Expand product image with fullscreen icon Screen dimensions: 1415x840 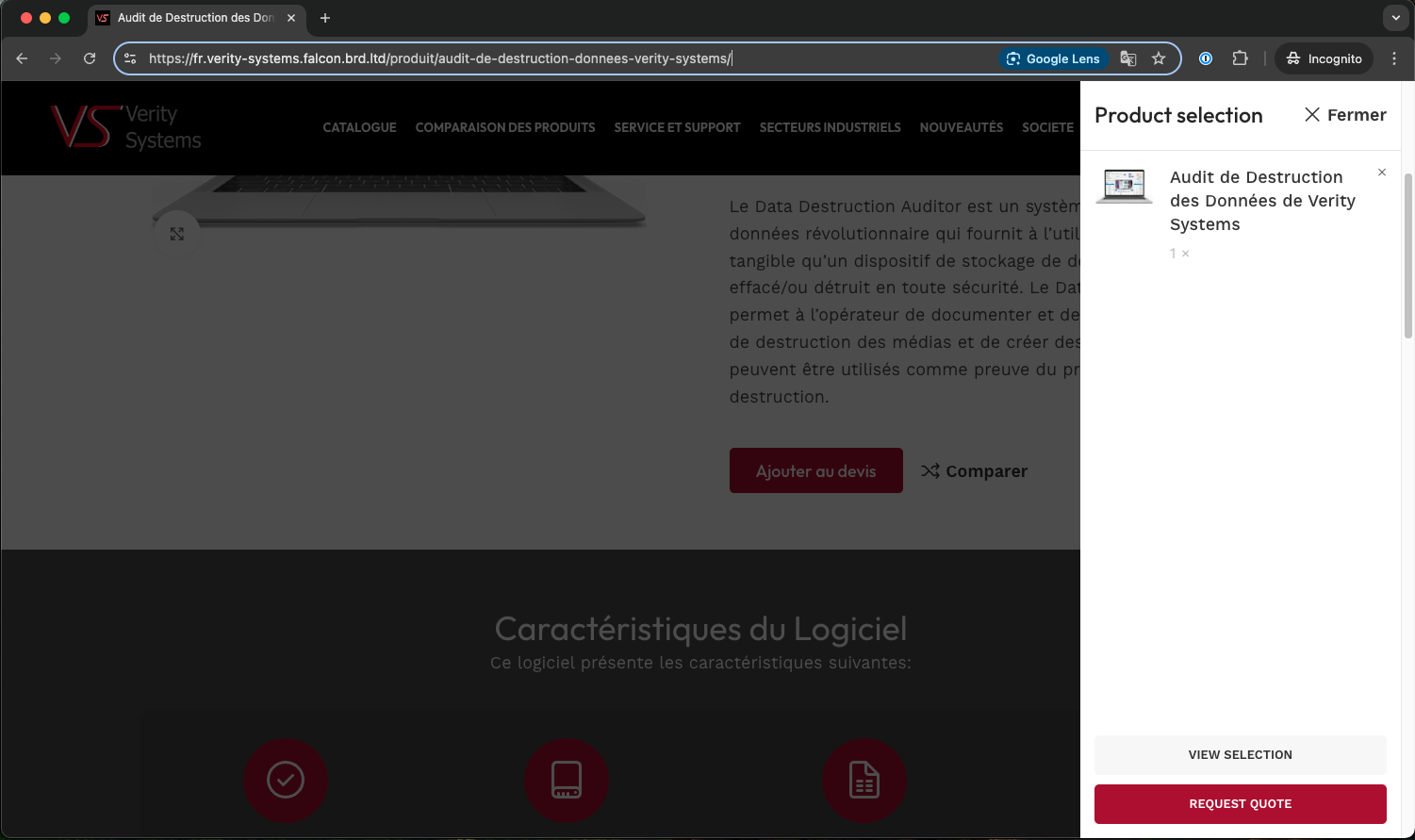click(x=177, y=234)
